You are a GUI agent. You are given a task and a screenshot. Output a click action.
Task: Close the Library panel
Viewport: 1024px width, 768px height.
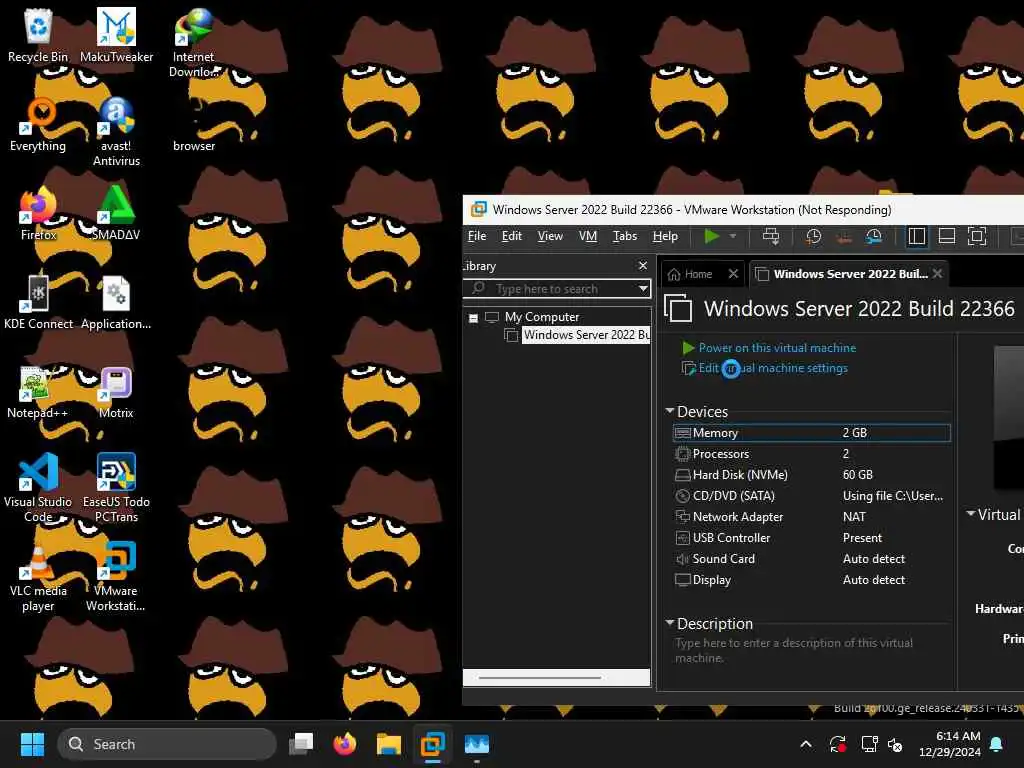pos(643,265)
